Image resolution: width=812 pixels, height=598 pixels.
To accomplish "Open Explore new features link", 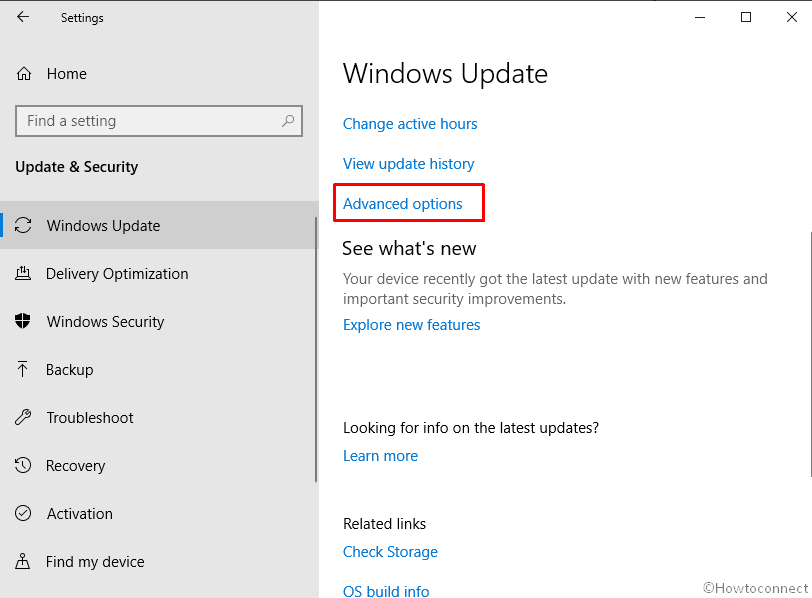I will pyautogui.click(x=412, y=325).
